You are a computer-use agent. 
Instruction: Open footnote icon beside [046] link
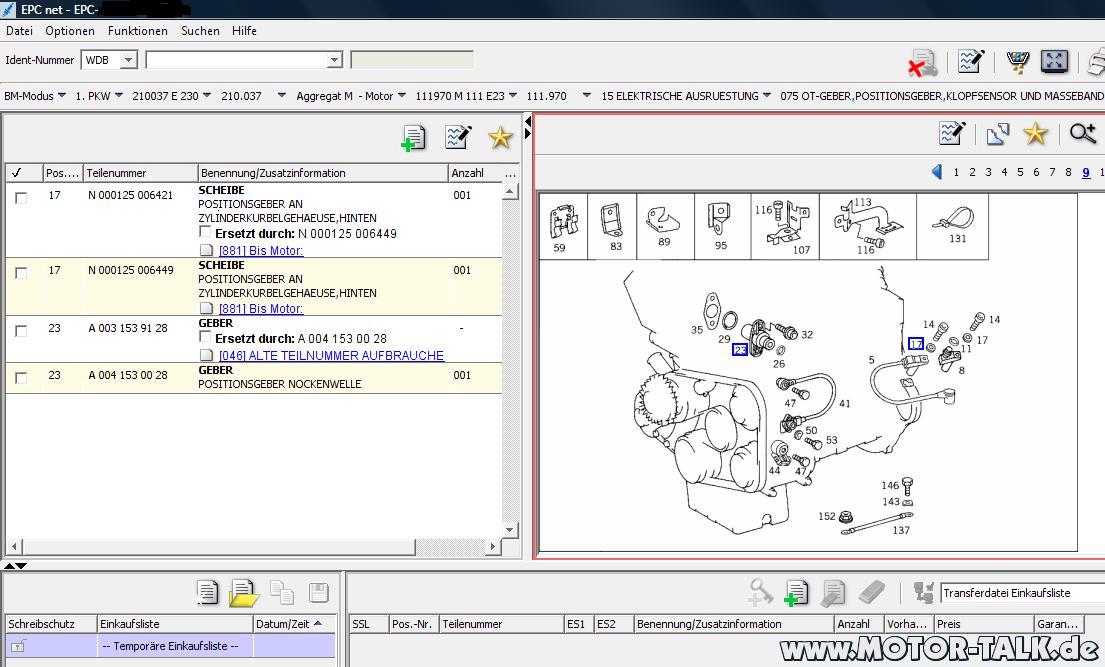(206, 355)
